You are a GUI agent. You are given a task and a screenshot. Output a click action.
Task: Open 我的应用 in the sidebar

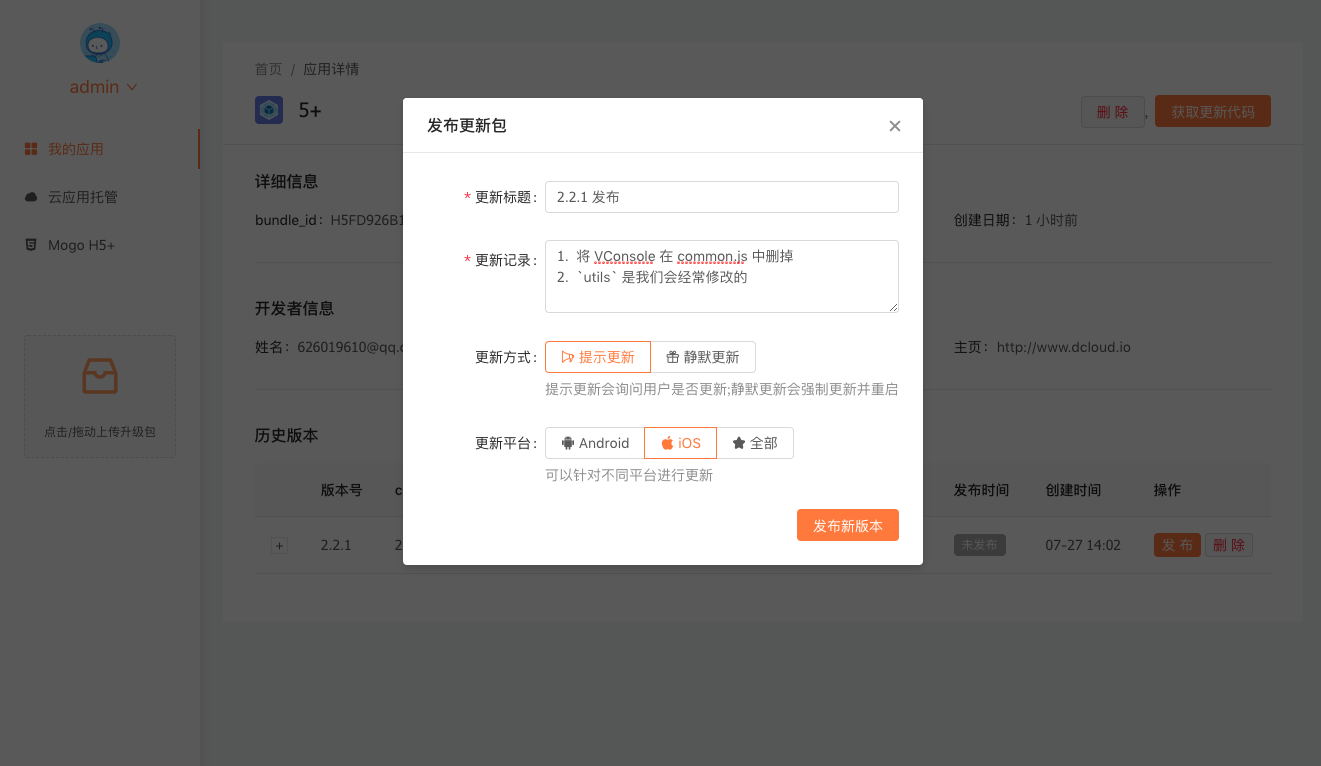pyautogui.click(x=75, y=149)
